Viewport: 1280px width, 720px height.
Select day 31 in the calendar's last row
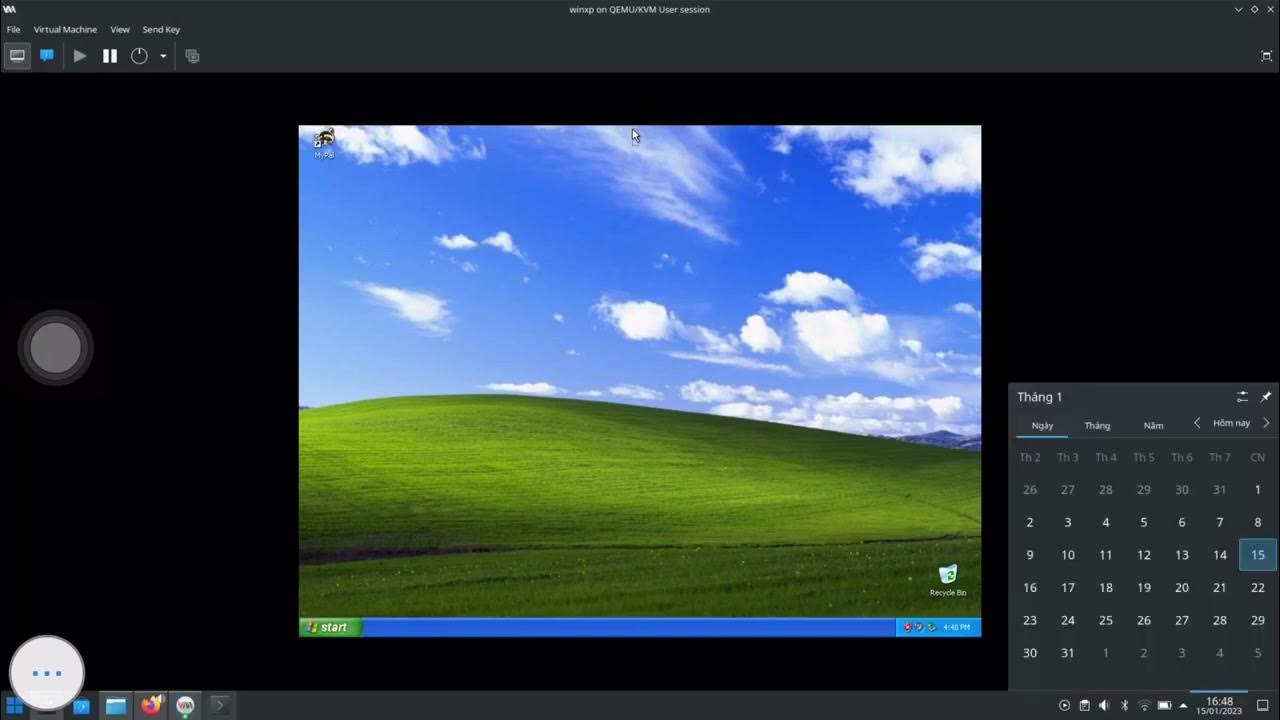click(x=1068, y=653)
